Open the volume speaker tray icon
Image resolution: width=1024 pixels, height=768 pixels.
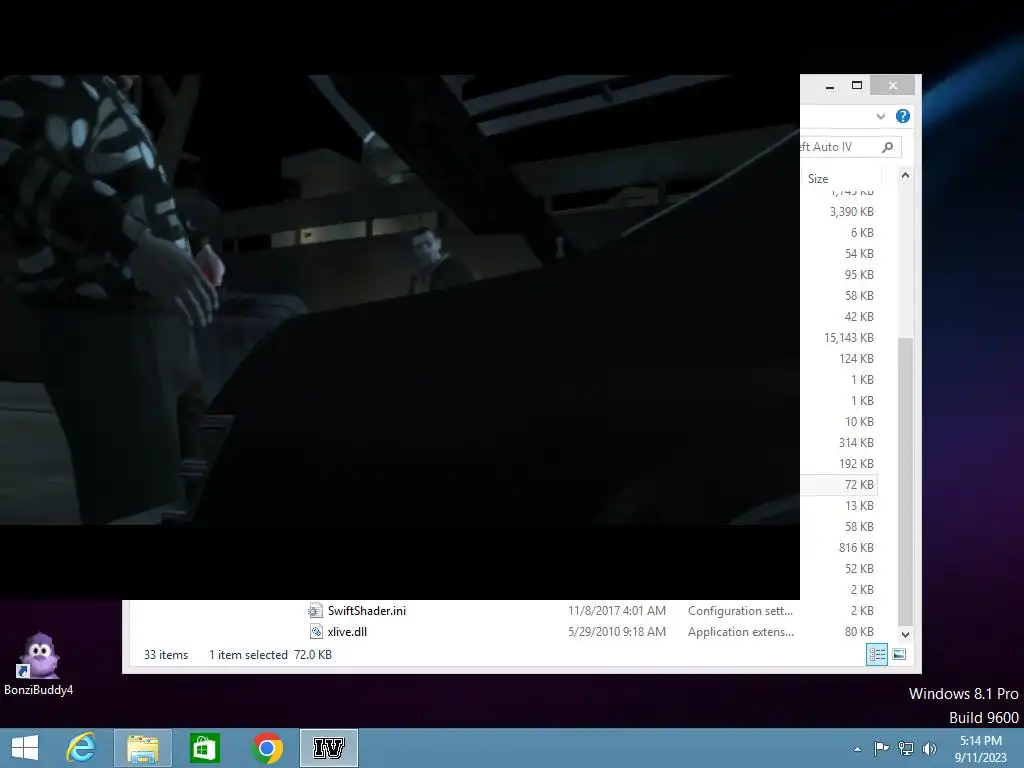[x=929, y=748]
